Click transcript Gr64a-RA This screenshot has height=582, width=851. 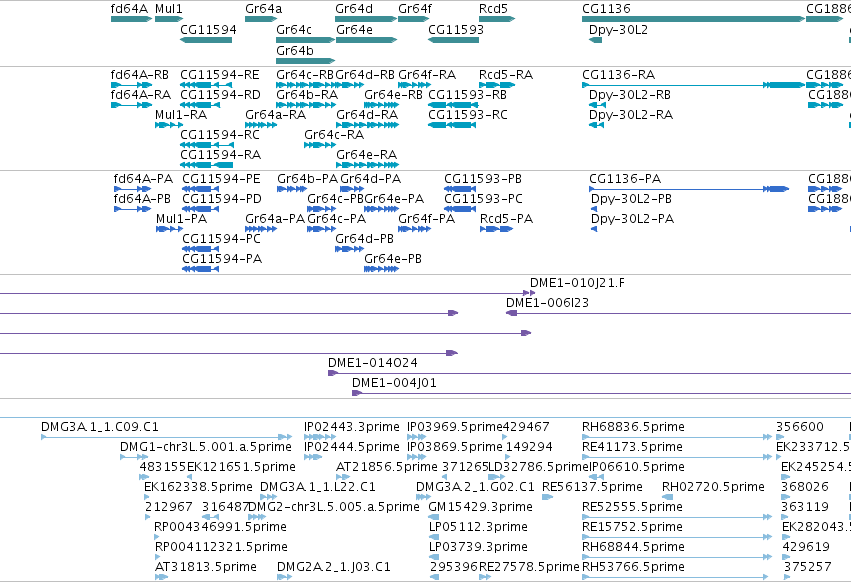[x=275, y=115]
